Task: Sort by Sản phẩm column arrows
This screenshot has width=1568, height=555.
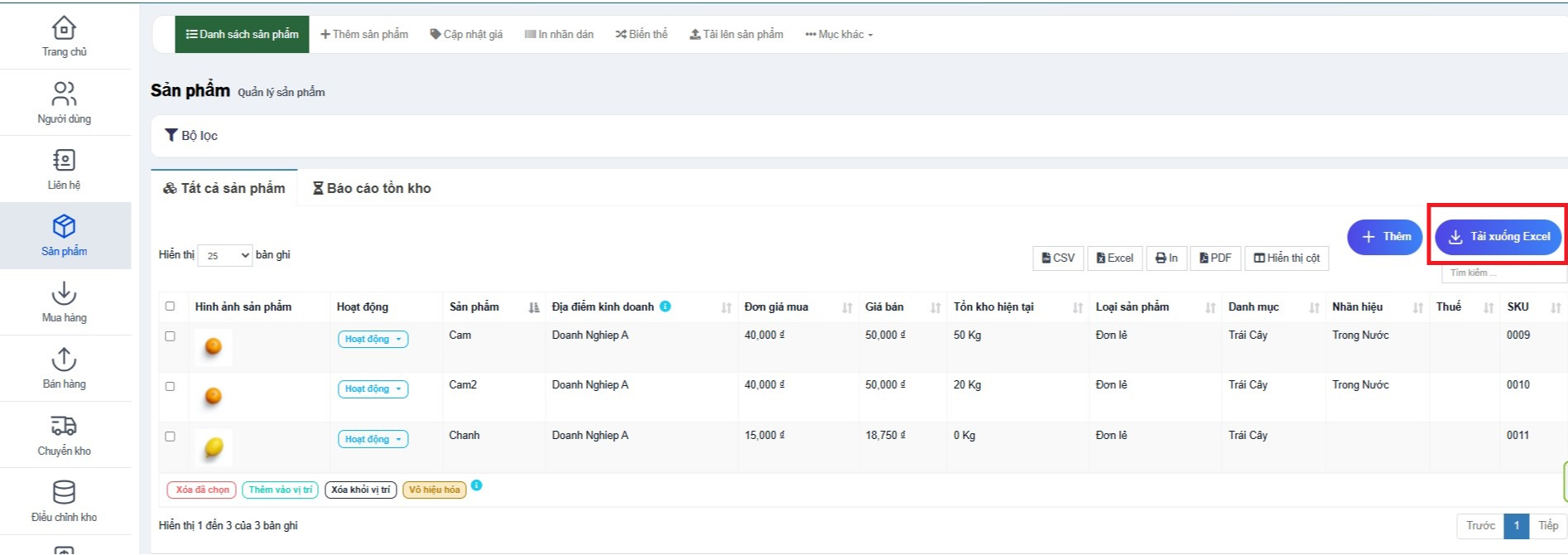Action: (534, 307)
